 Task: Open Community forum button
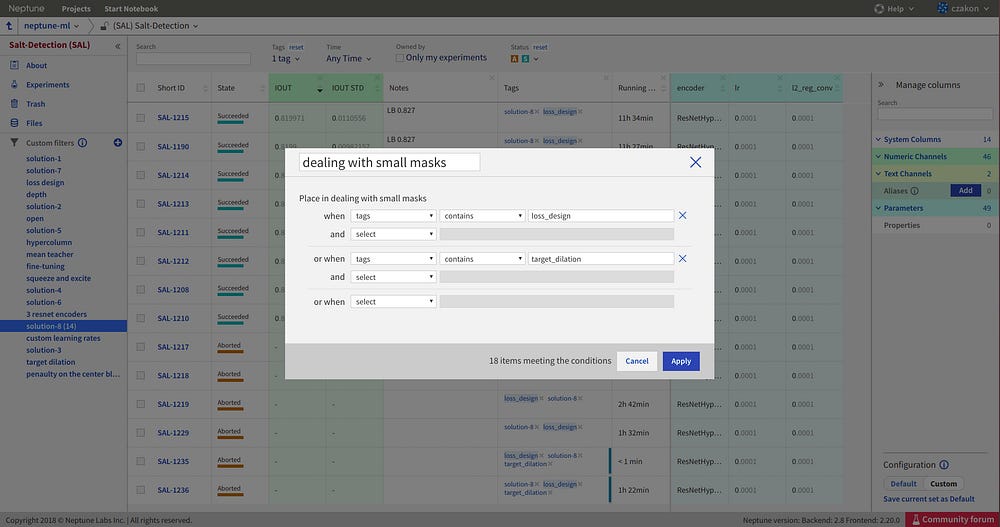[x=953, y=519]
